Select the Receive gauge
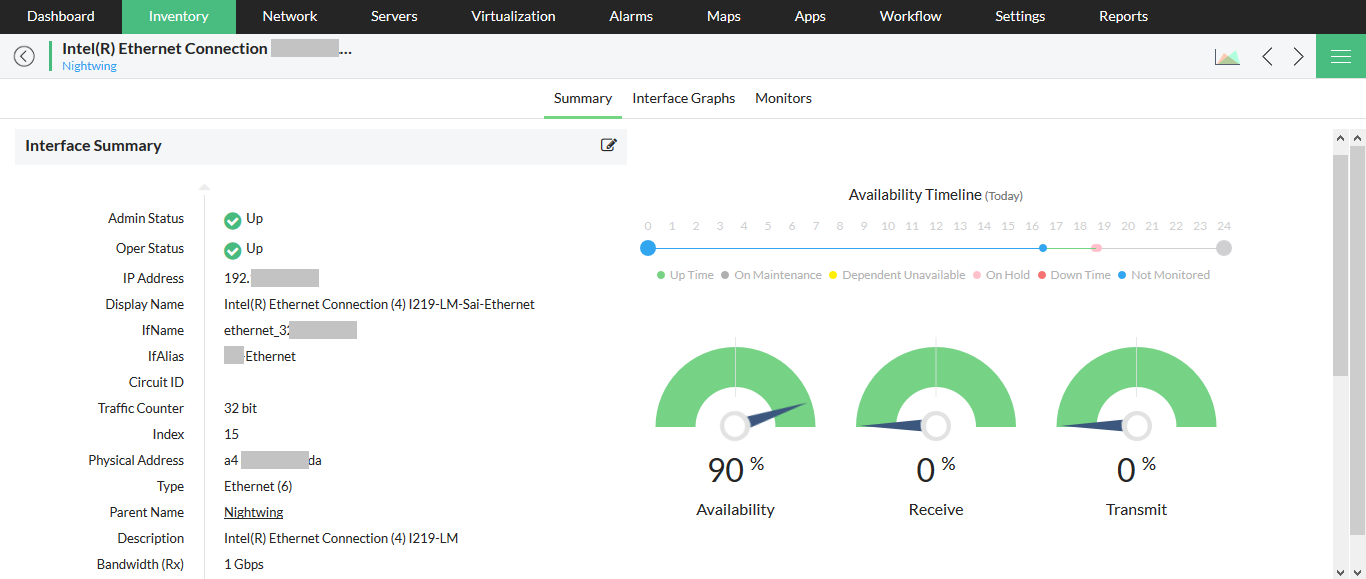The height and width of the screenshot is (579, 1366). coord(935,425)
